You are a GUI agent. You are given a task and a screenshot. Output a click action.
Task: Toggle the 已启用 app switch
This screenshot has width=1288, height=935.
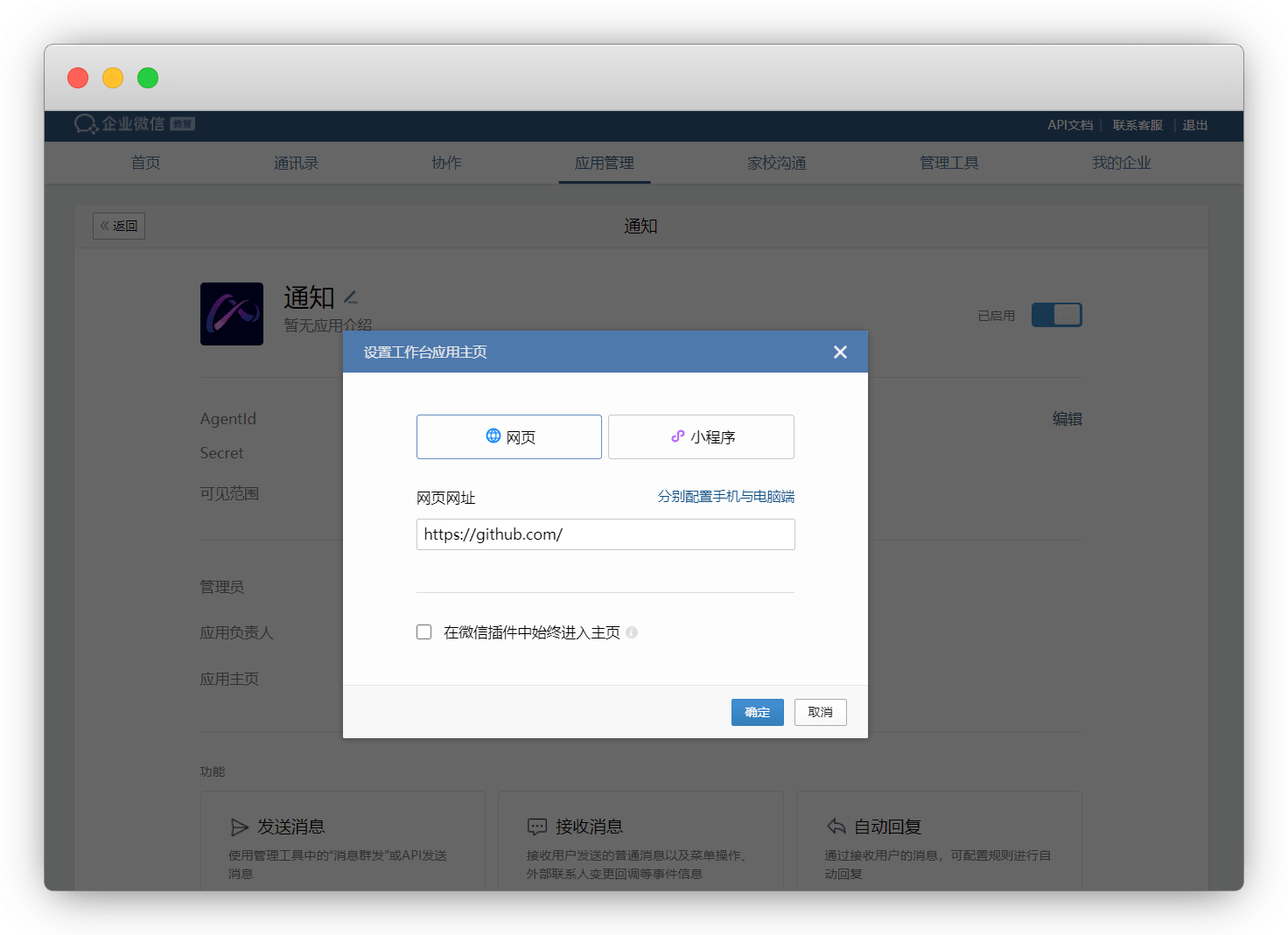pos(1056,315)
